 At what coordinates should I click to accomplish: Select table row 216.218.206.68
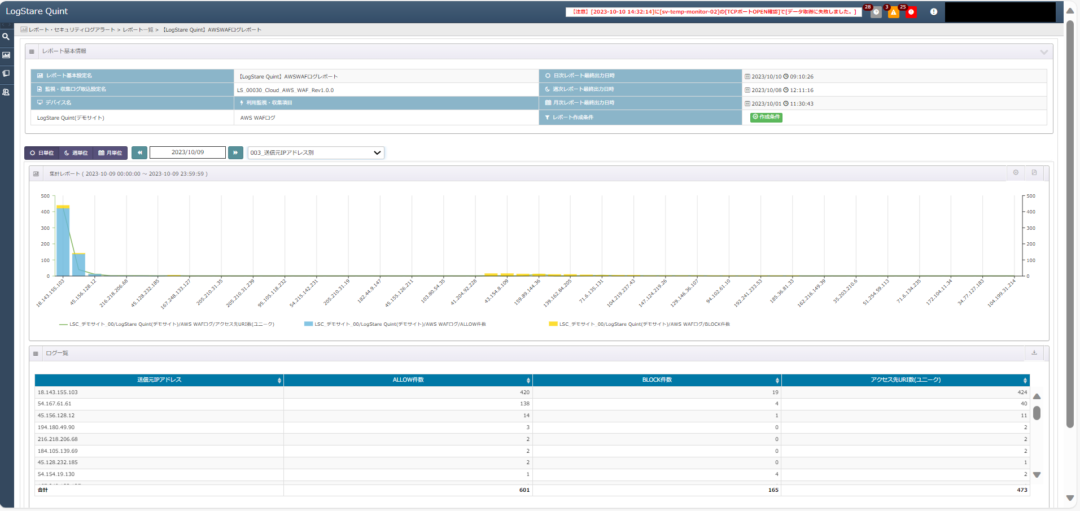[532, 439]
